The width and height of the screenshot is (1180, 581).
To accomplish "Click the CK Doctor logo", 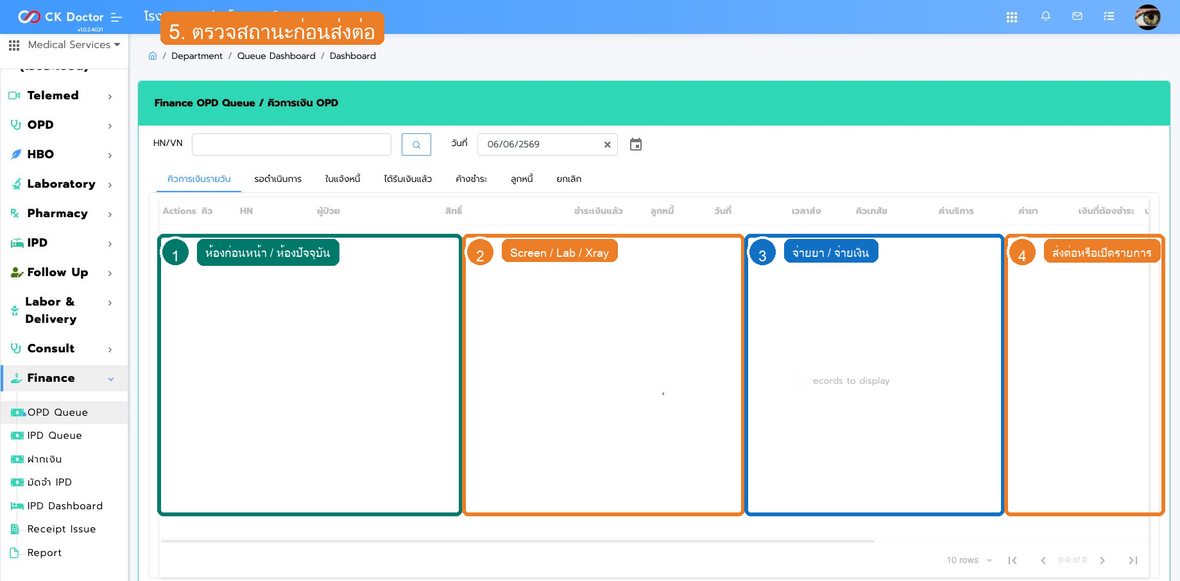I will 61,17.
